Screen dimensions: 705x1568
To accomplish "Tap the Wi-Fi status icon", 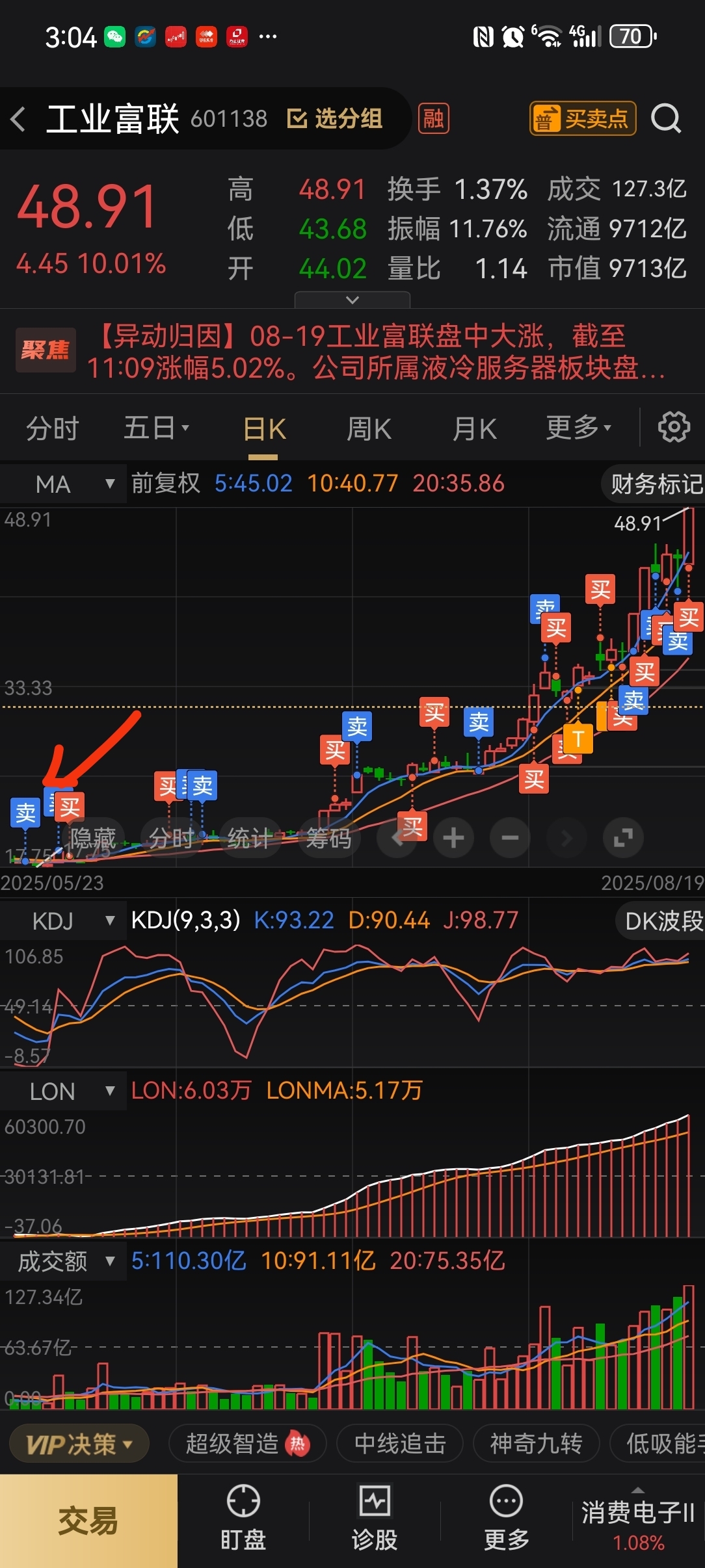I will click(x=548, y=37).
